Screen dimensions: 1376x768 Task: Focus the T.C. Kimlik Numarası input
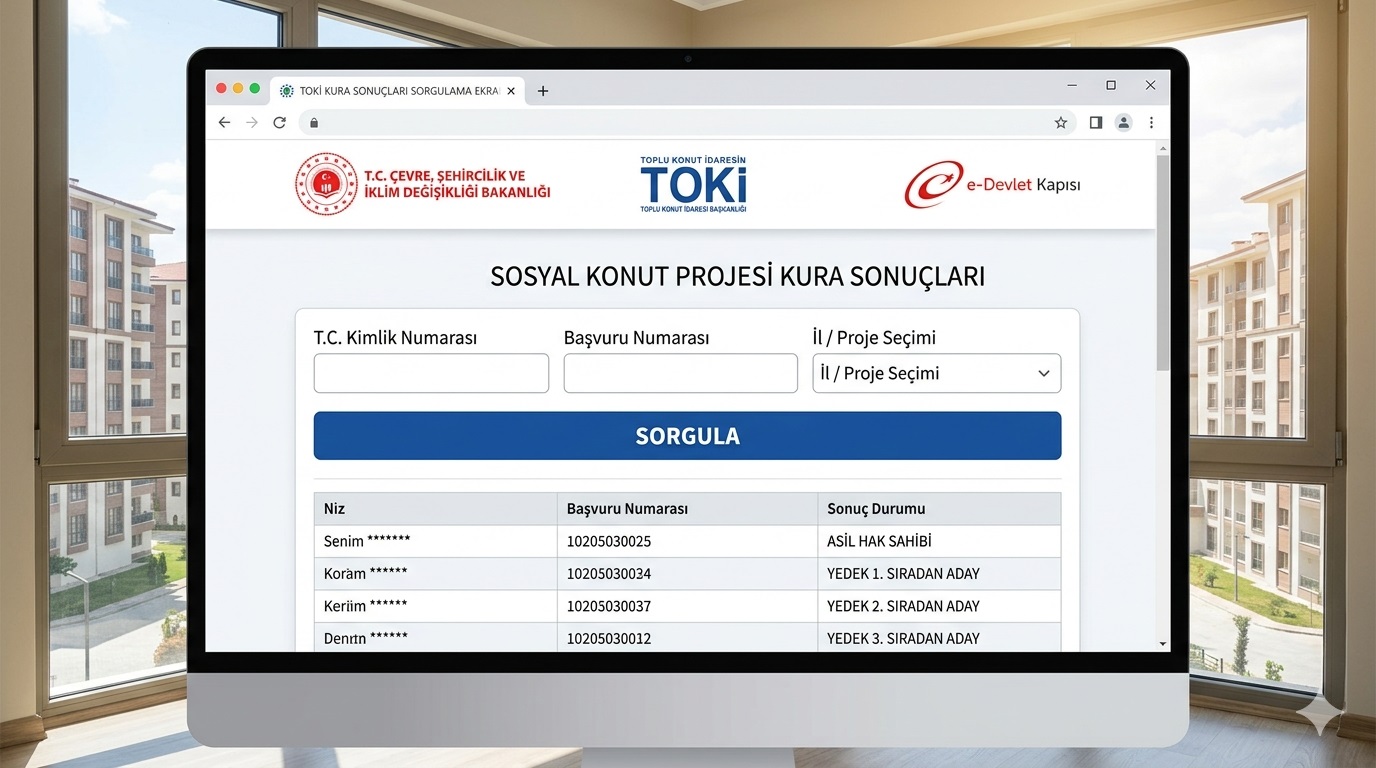(x=431, y=373)
